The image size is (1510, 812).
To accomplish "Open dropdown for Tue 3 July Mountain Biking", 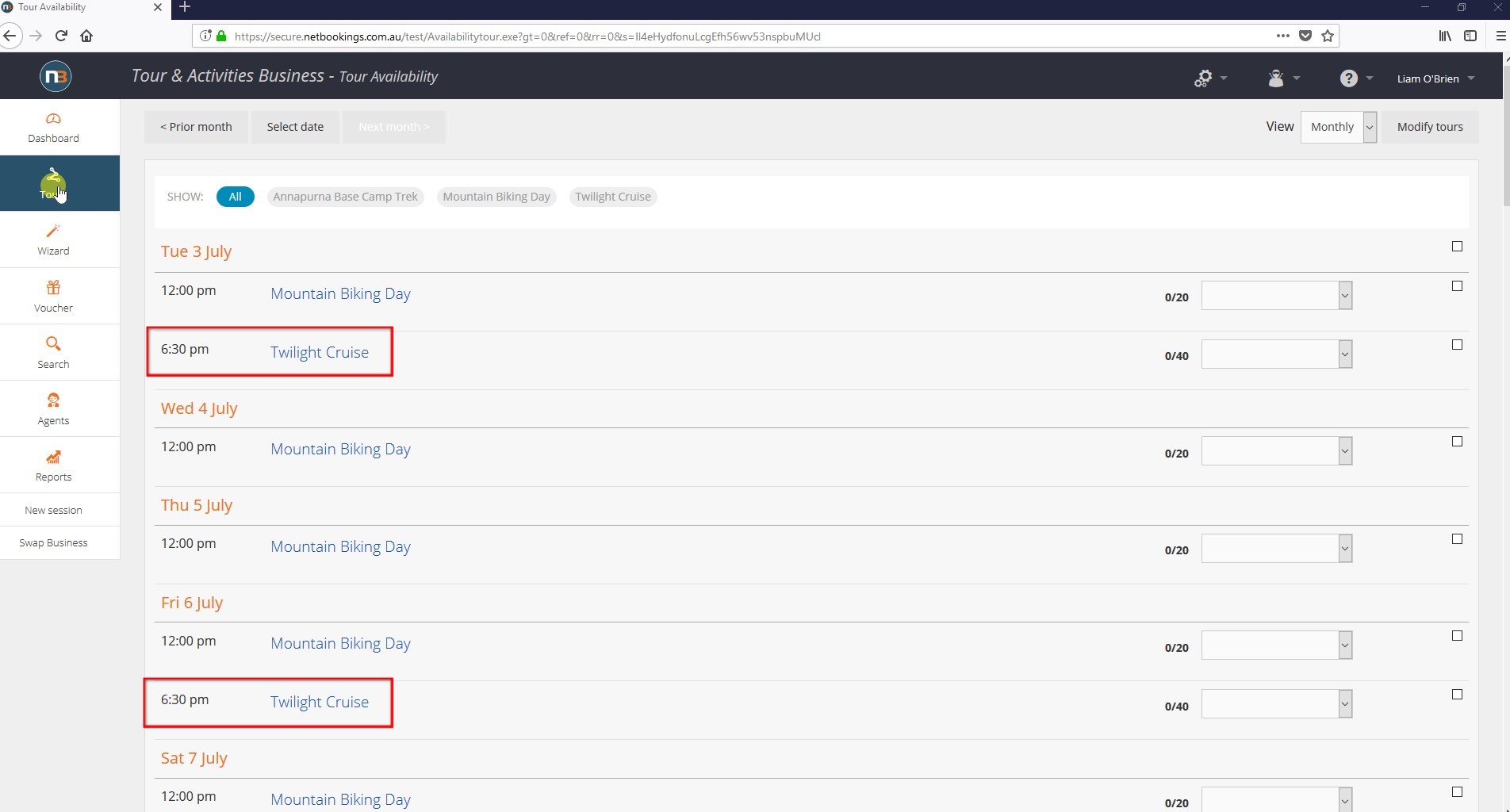I will point(1277,296).
